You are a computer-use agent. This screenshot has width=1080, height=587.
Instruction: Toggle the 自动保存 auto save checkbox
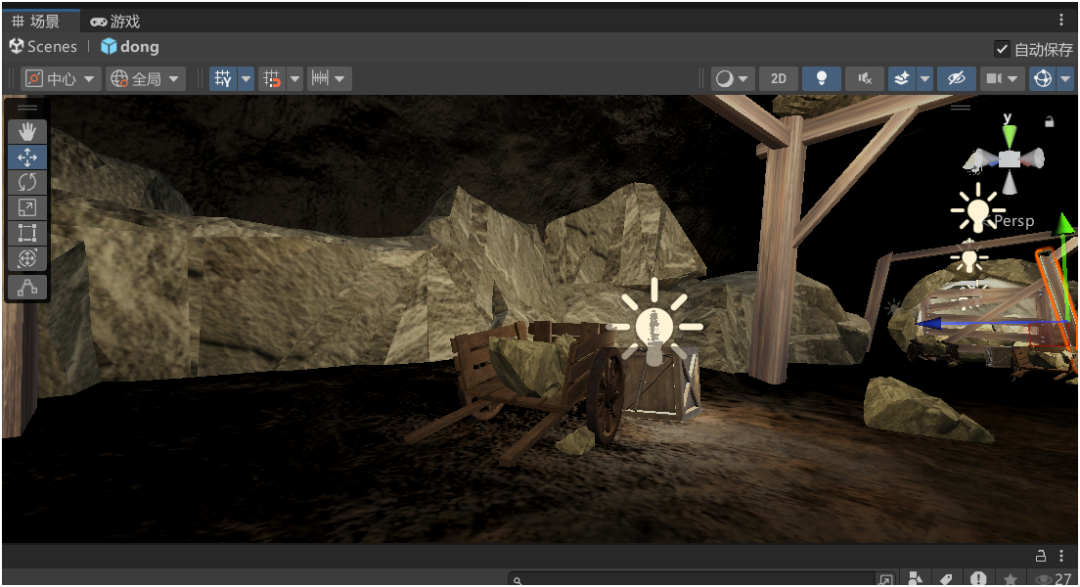(x=1001, y=49)
